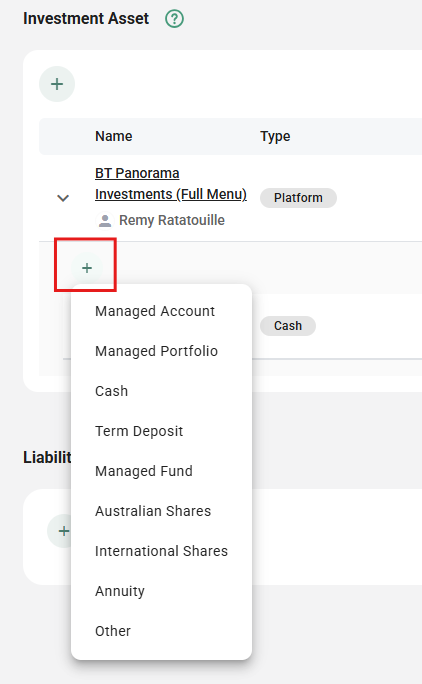Click Remy Ratatouille's person avatar icon
Viewport: 422px width, 684px height.
[105, 220]
